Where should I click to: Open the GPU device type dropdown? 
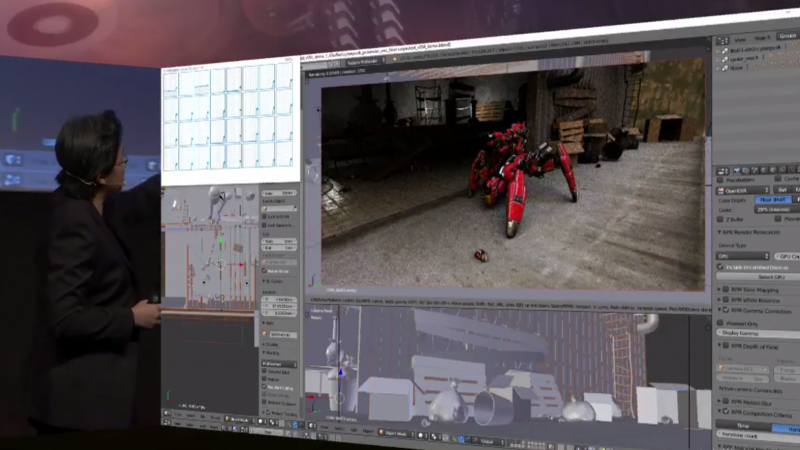744,256
